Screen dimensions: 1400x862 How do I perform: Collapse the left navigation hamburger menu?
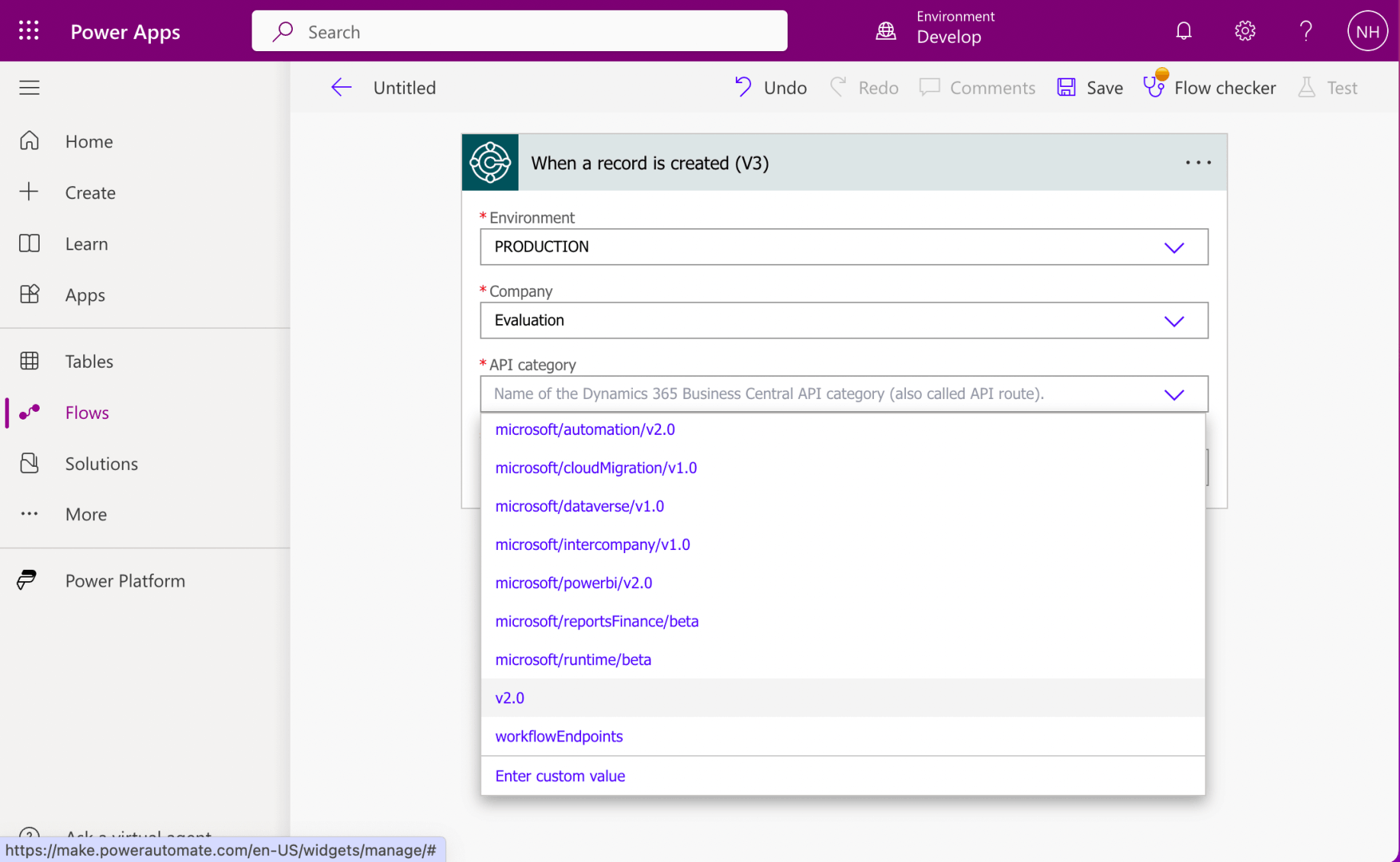tap(29, 88)
